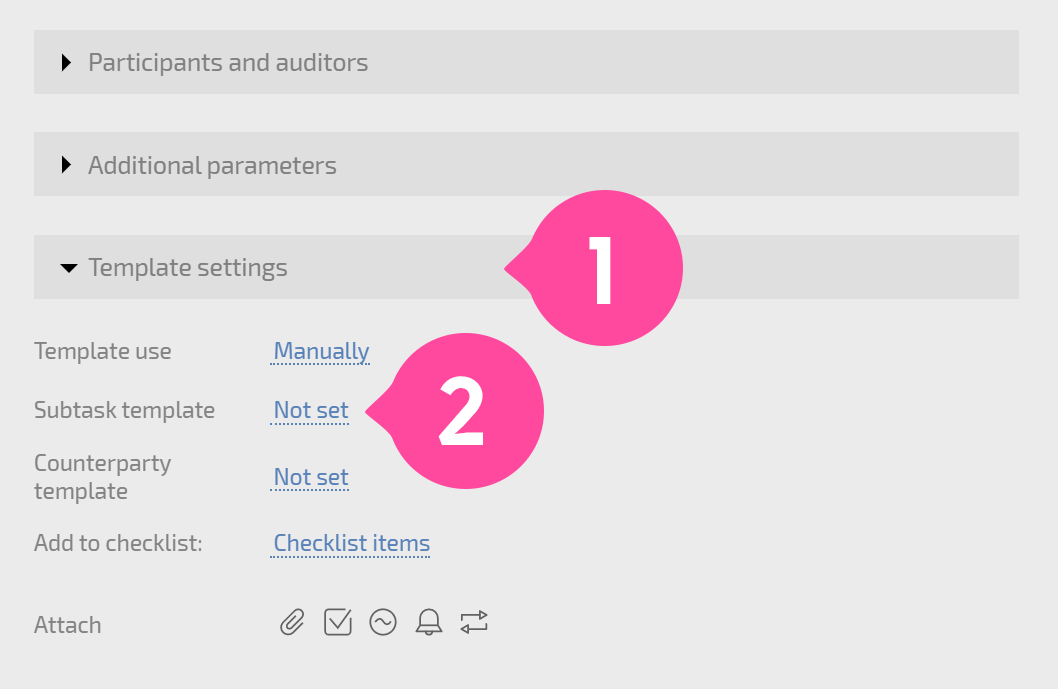Change the Template use Manually link

[x=321, y=352]
